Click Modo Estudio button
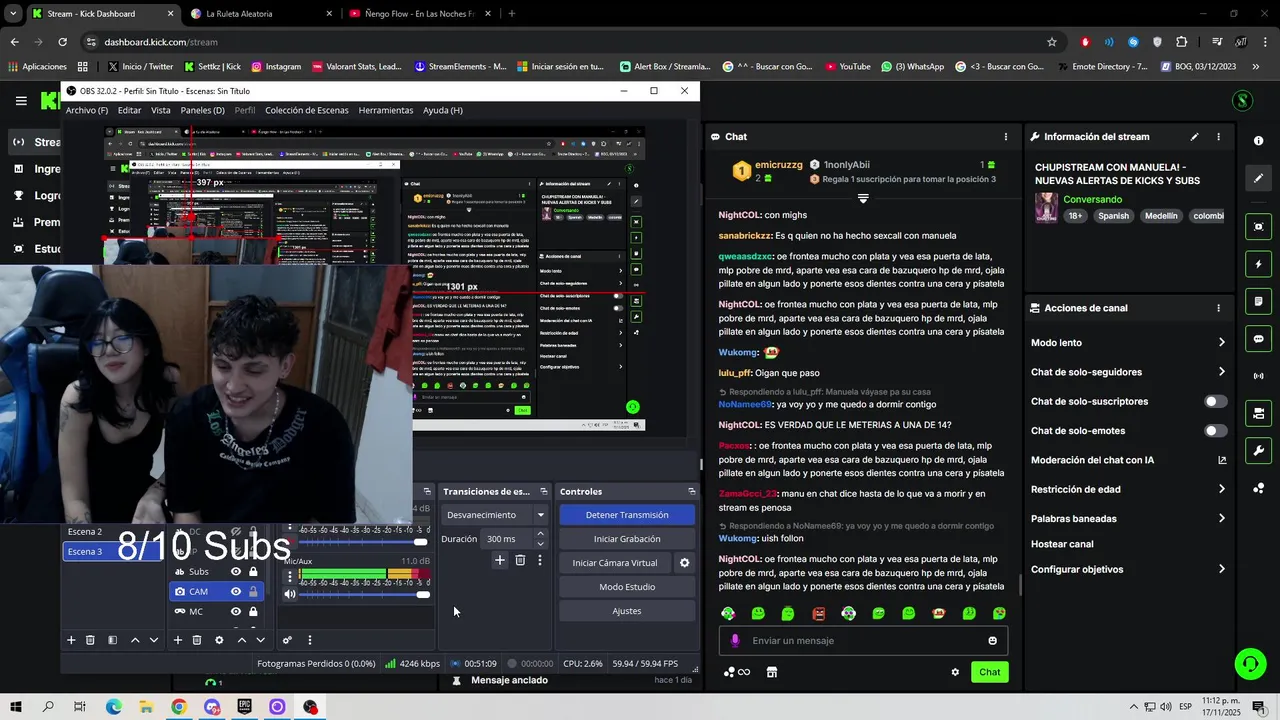 click(x=627, y=587)
